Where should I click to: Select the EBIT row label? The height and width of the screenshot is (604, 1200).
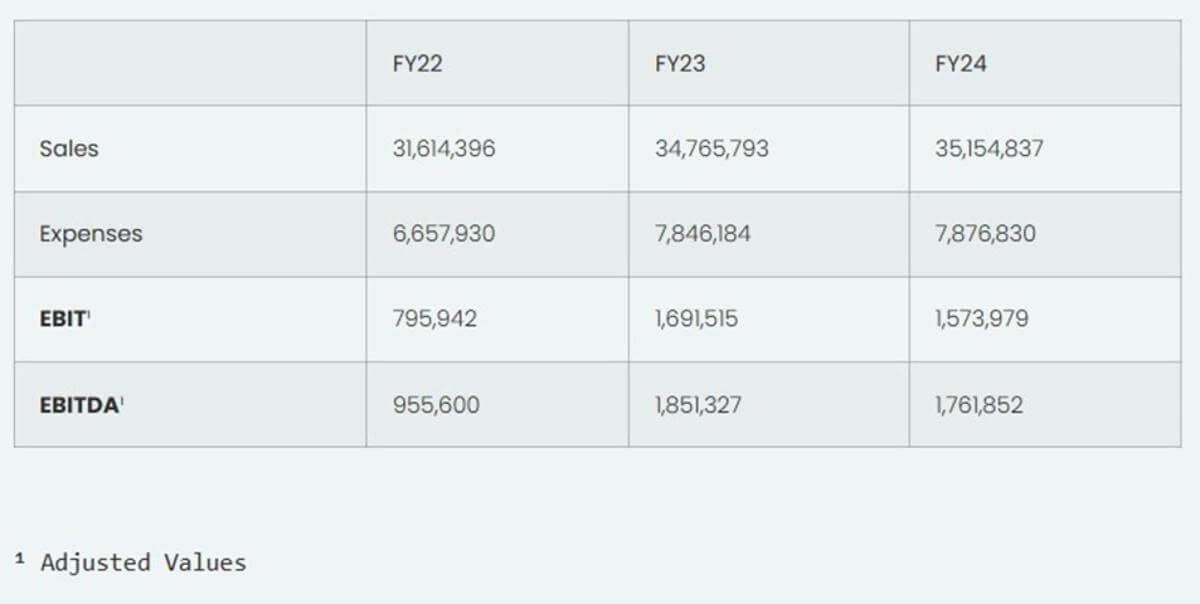coord(64,319)
